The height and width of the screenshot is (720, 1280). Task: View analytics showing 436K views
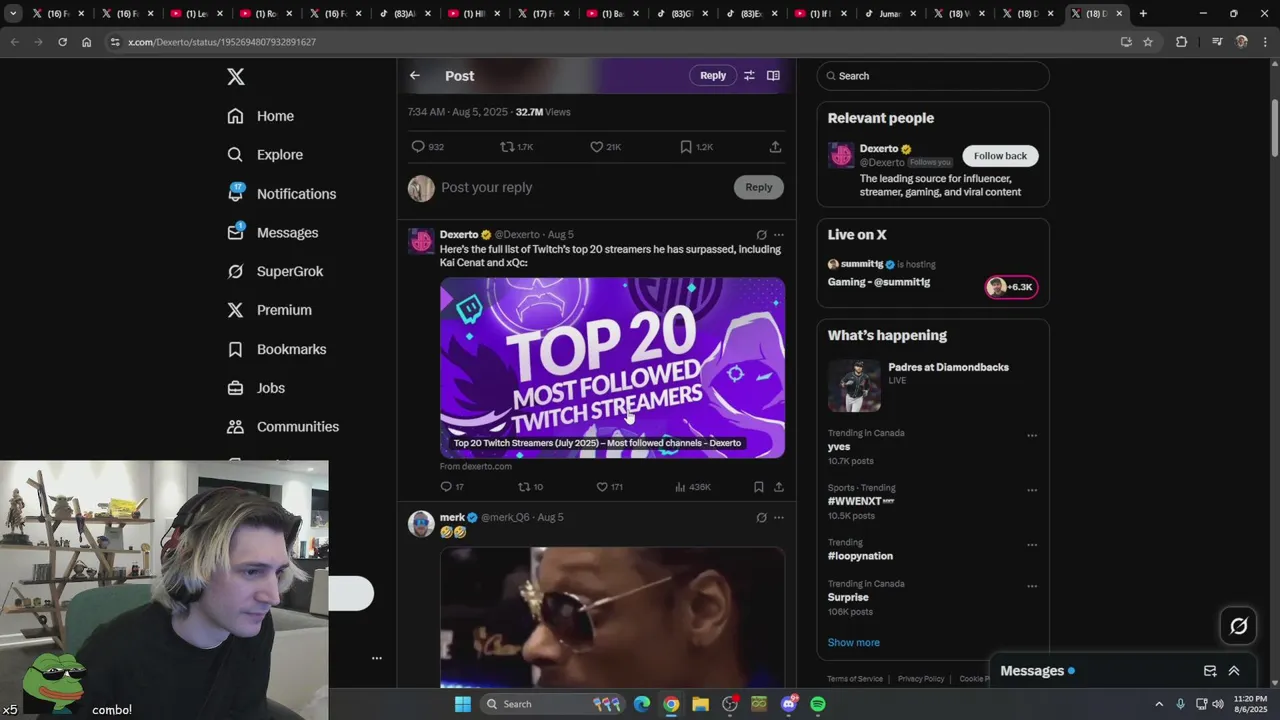coord(692,487)
